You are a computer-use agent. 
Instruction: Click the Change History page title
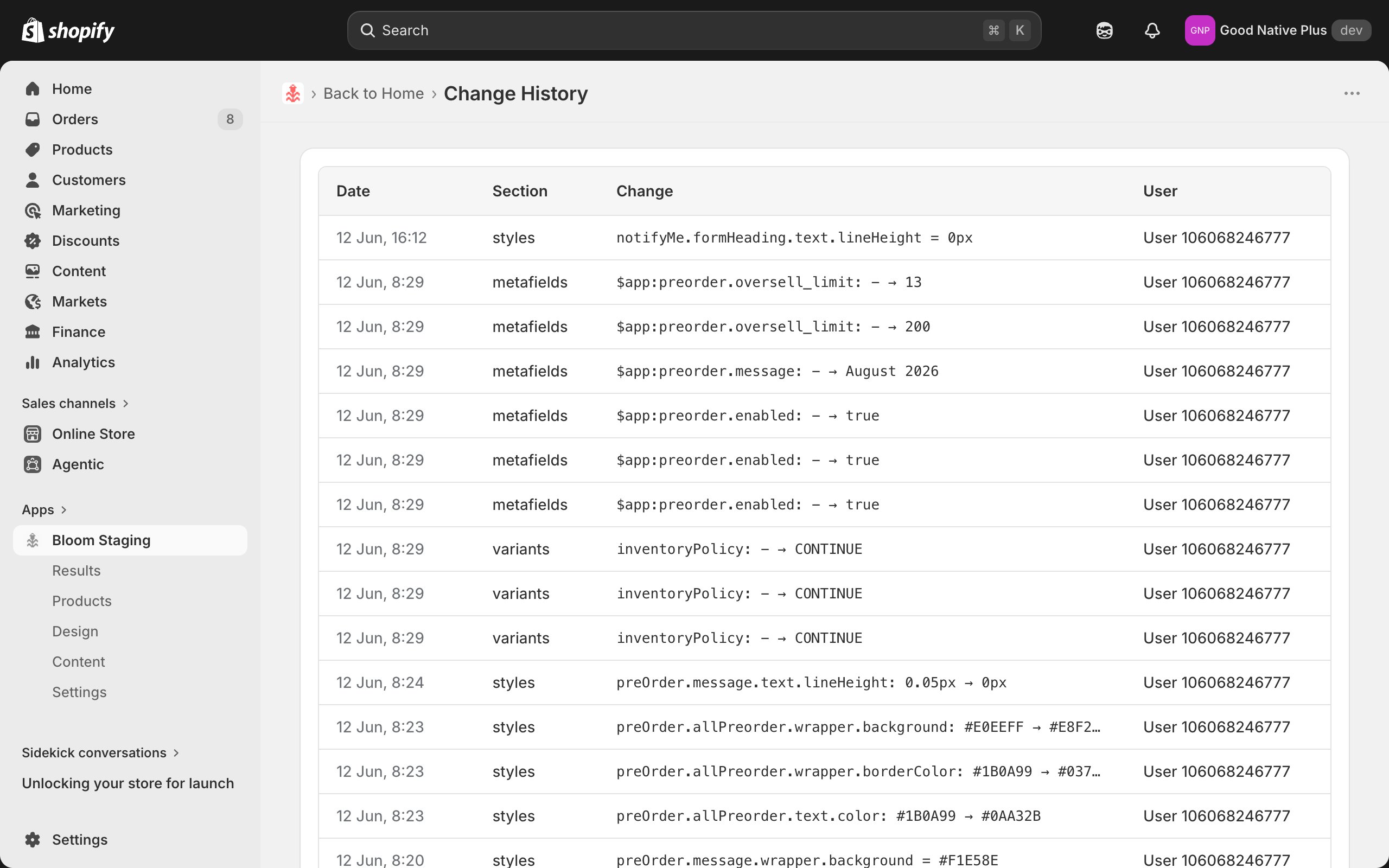point(515,93)
